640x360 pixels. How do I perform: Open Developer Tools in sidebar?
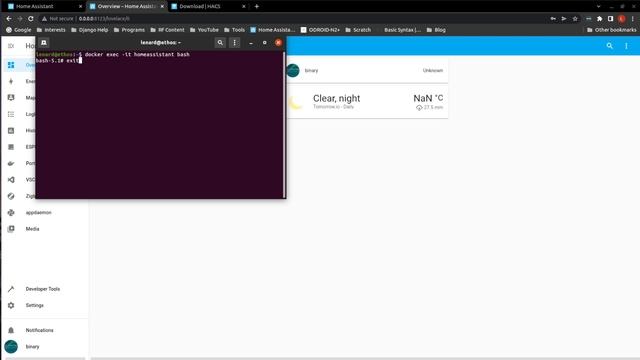(x=45, y=289)
